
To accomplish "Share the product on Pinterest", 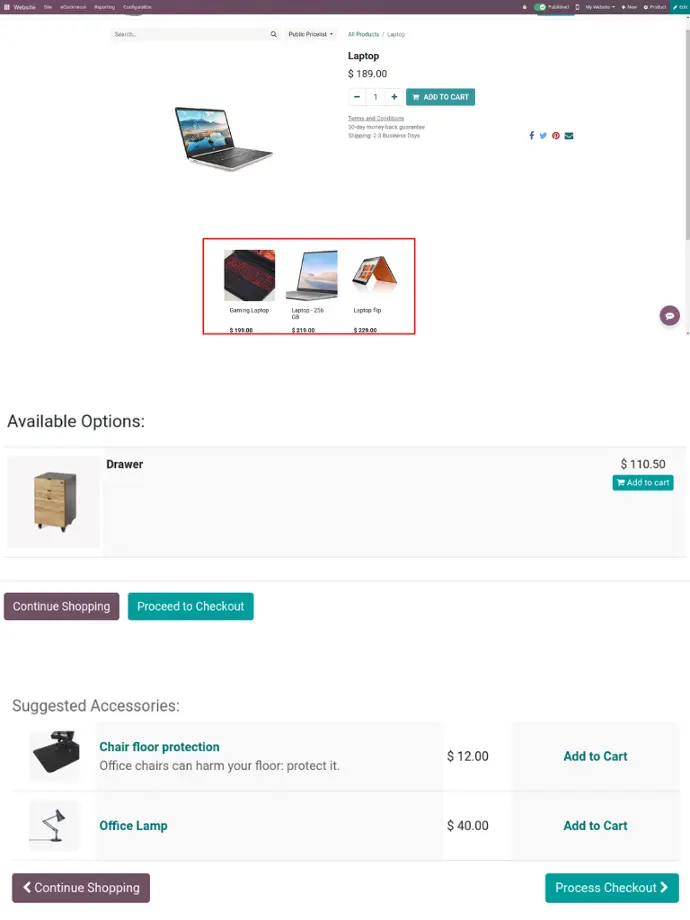I will pyautogui.click(x=556, y=136).
